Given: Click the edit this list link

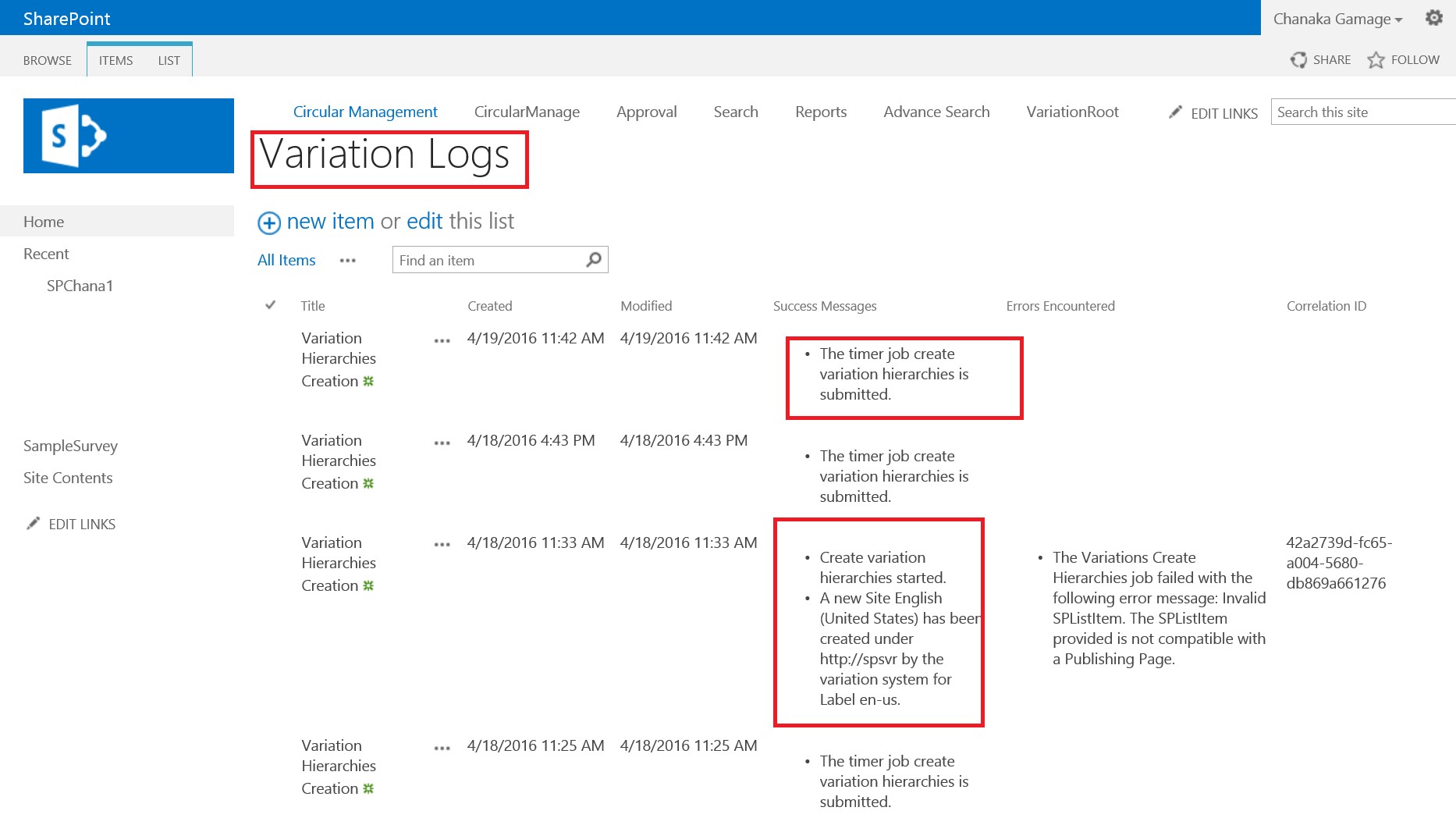Looking at the screenshot, I should pyautogui.click(x=425, y=222).
